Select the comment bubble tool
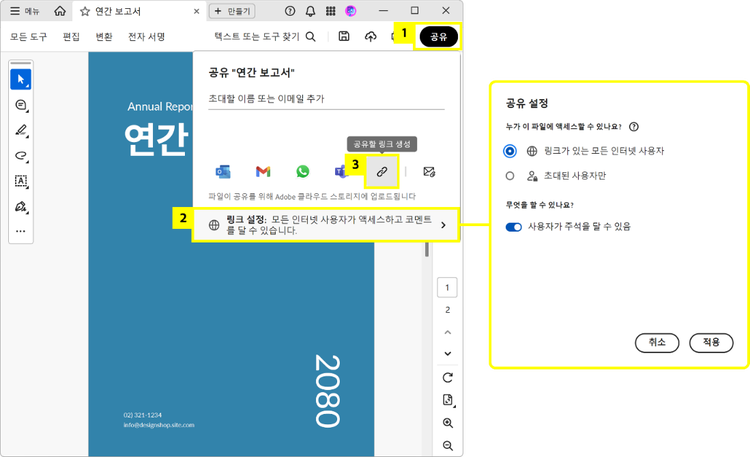Image resolution: width=750 pixels, height=457 pixels. pos(21,105)
